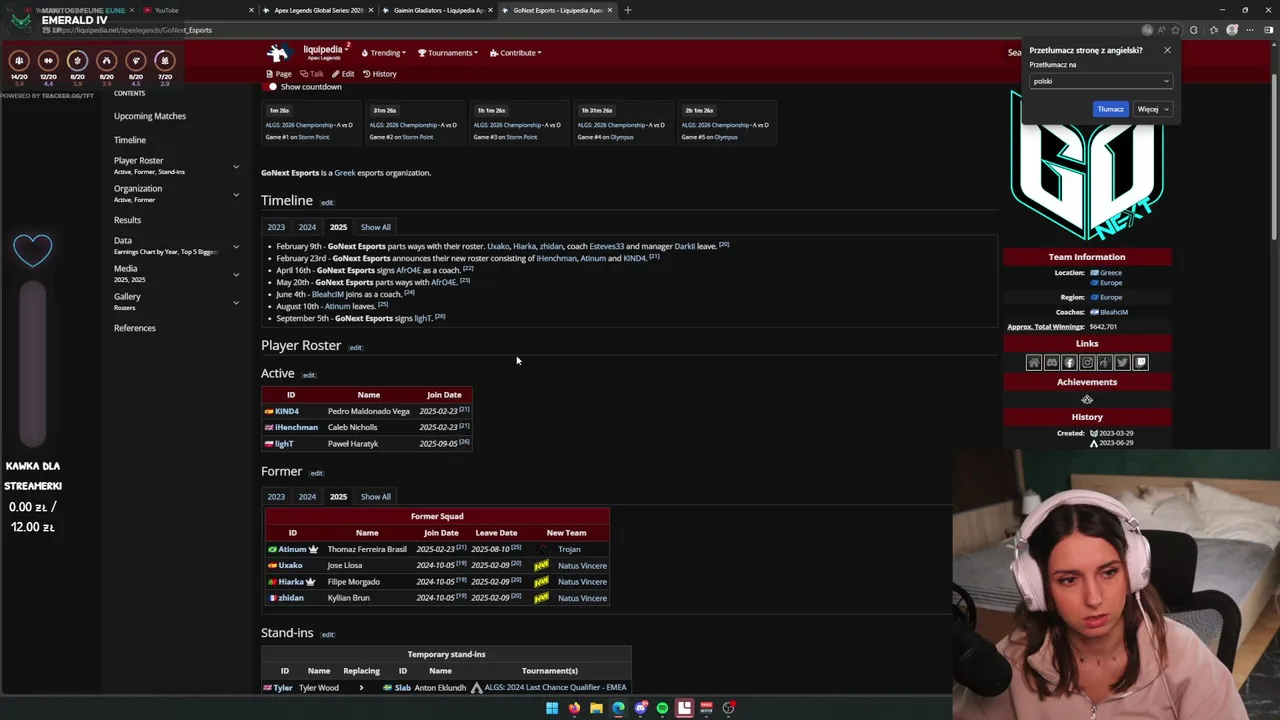Expand Gallery section in contents sidebar

tap(236, 302)
